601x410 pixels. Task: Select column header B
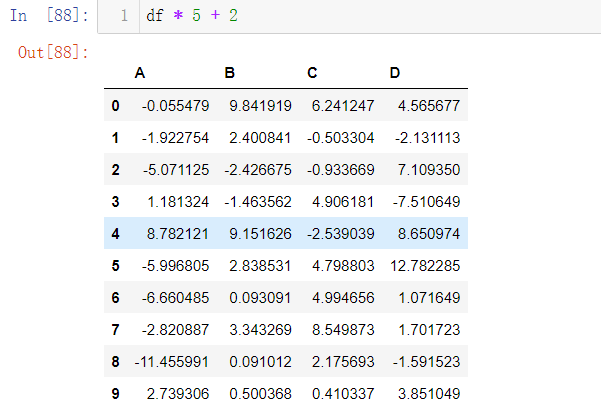pos(230,73)
